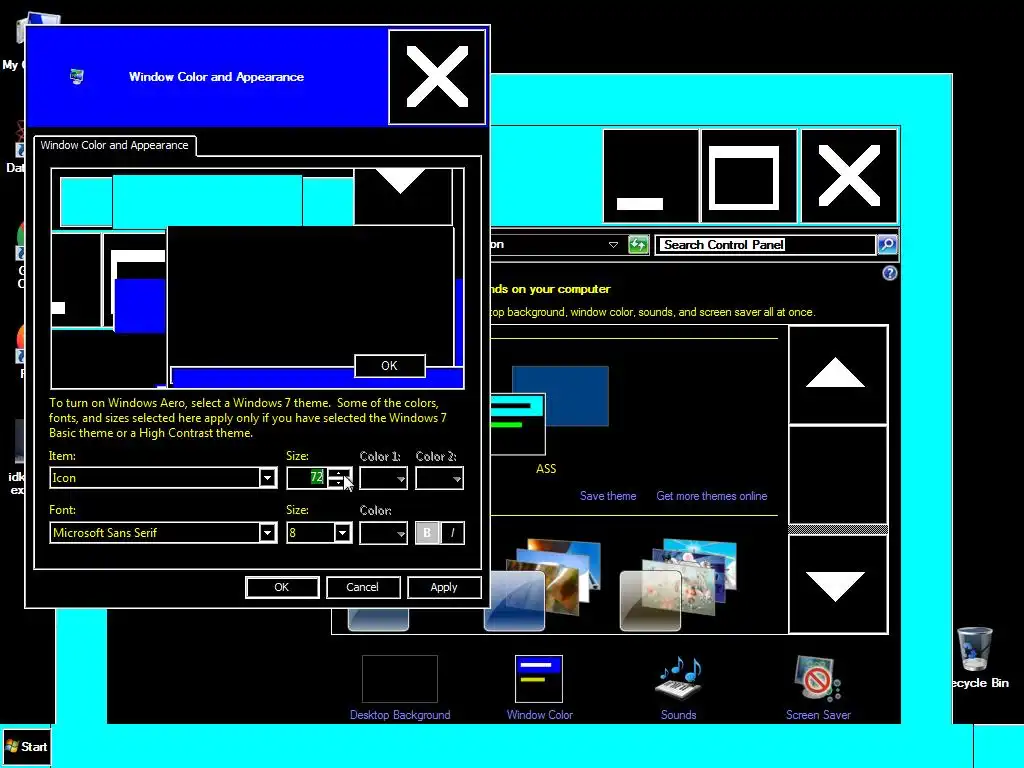
Task: Click the Desktop Background link label
Action: click(400, 714)
